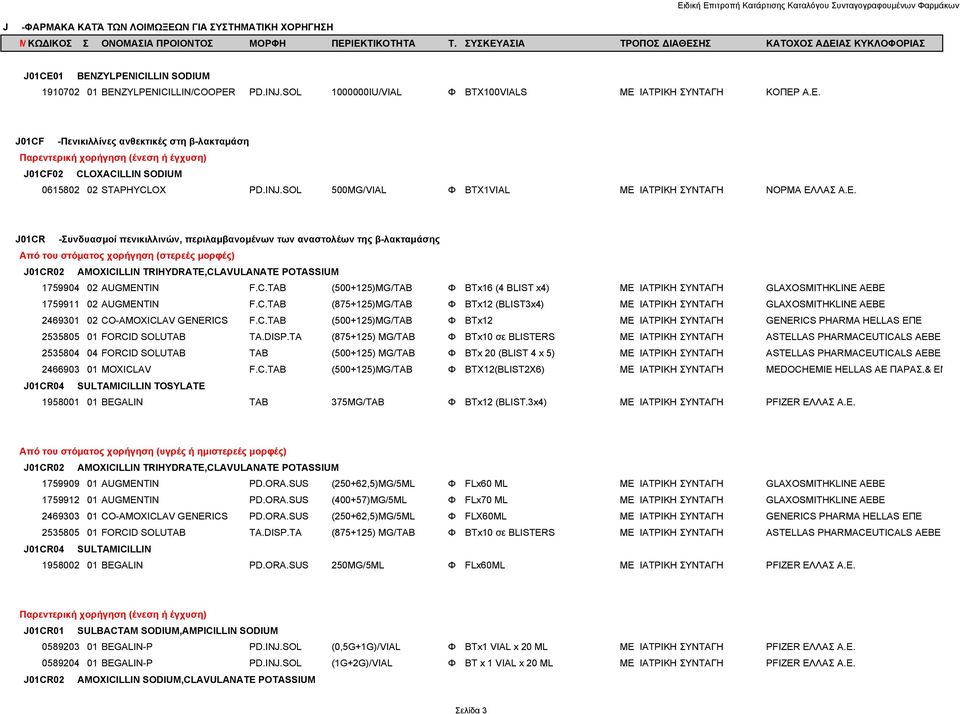Image resolution: width=960 pixels, height=714 pixels.
Task: Click the packaging 'BTX12(BLIST2X6)'
Action: [504, 369]
